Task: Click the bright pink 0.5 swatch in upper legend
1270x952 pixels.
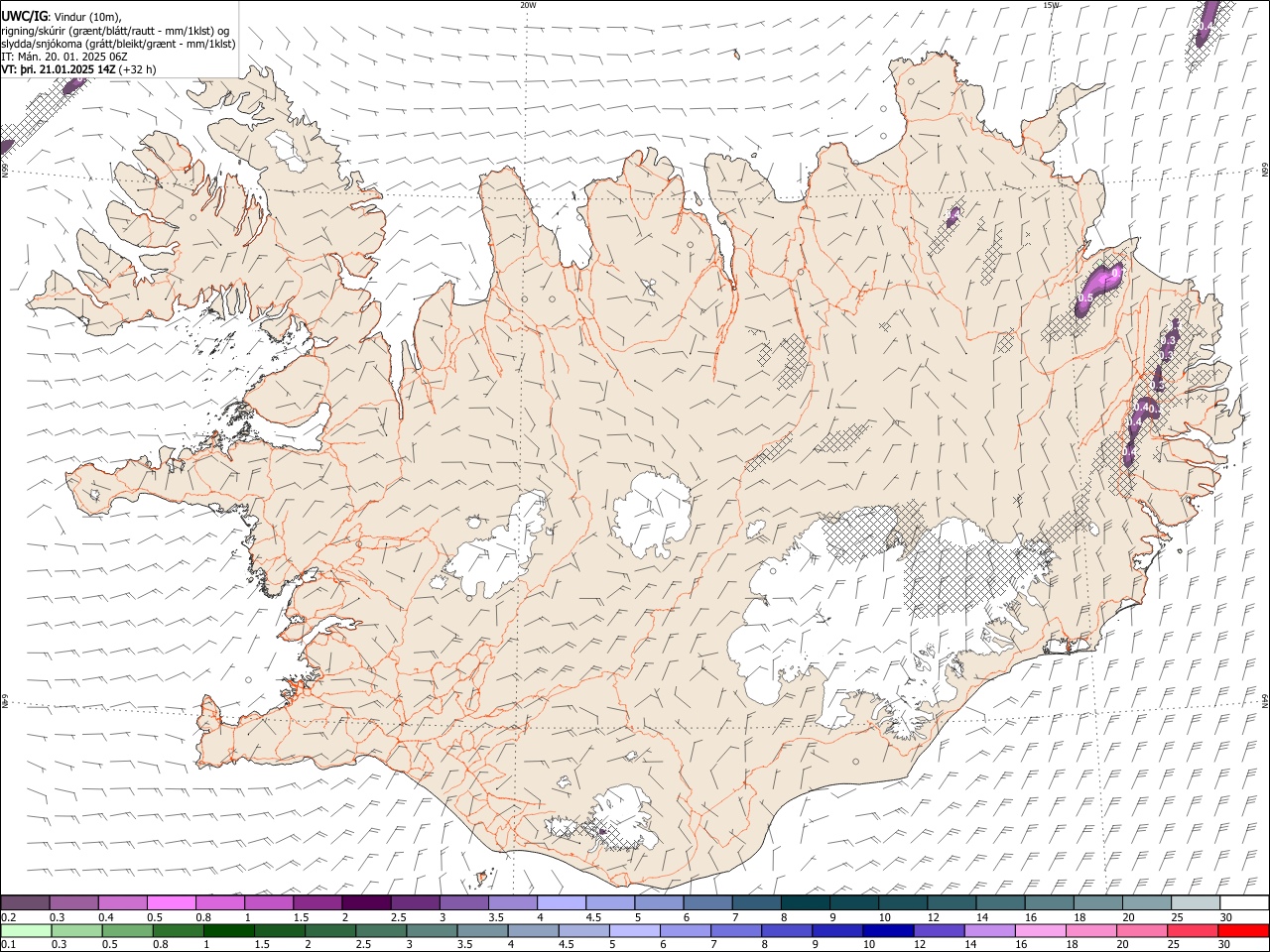Action: [171, 902]
